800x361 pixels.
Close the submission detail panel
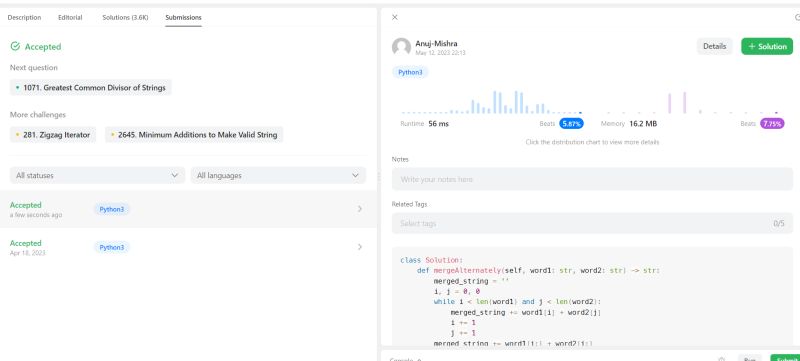tap(394, 17)
